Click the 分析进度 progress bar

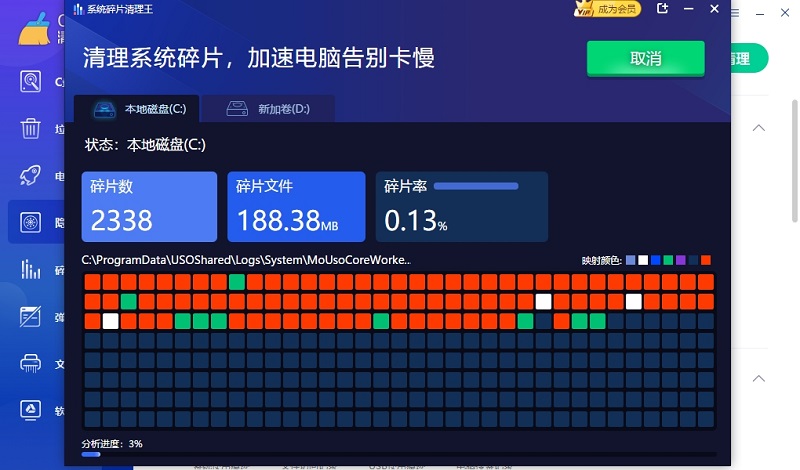coord(399,454)
